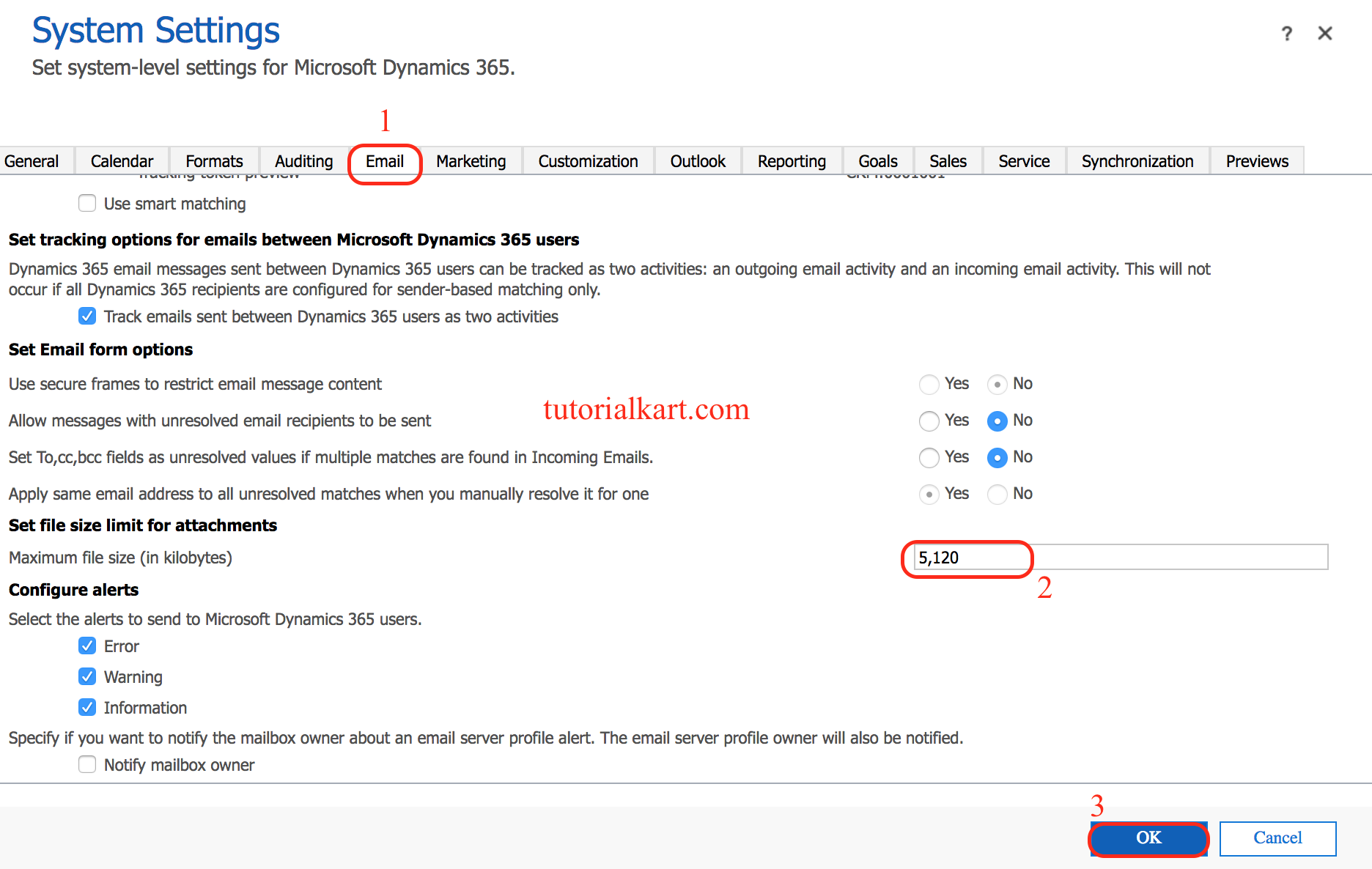The width and height of the screenshot is (1372, 869).
Task: Open the Previews tab
Action: 1256,160
